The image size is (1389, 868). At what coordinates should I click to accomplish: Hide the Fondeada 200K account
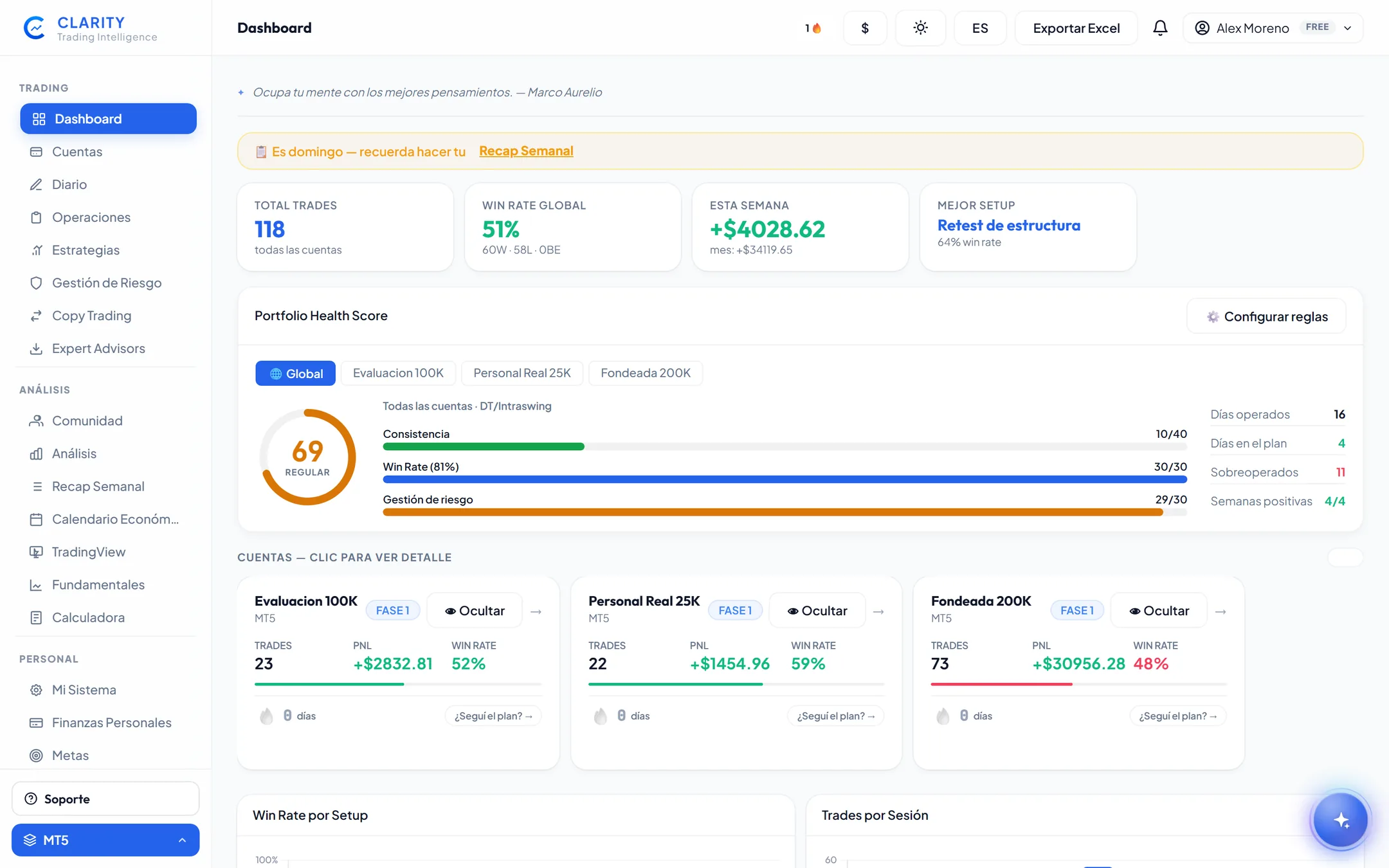[x=1159, y=611]
